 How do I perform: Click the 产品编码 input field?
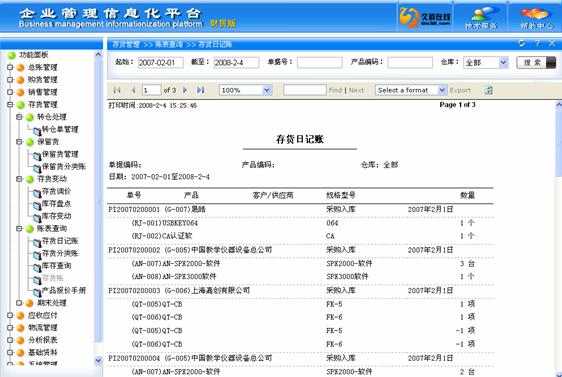tap(410, 63)
